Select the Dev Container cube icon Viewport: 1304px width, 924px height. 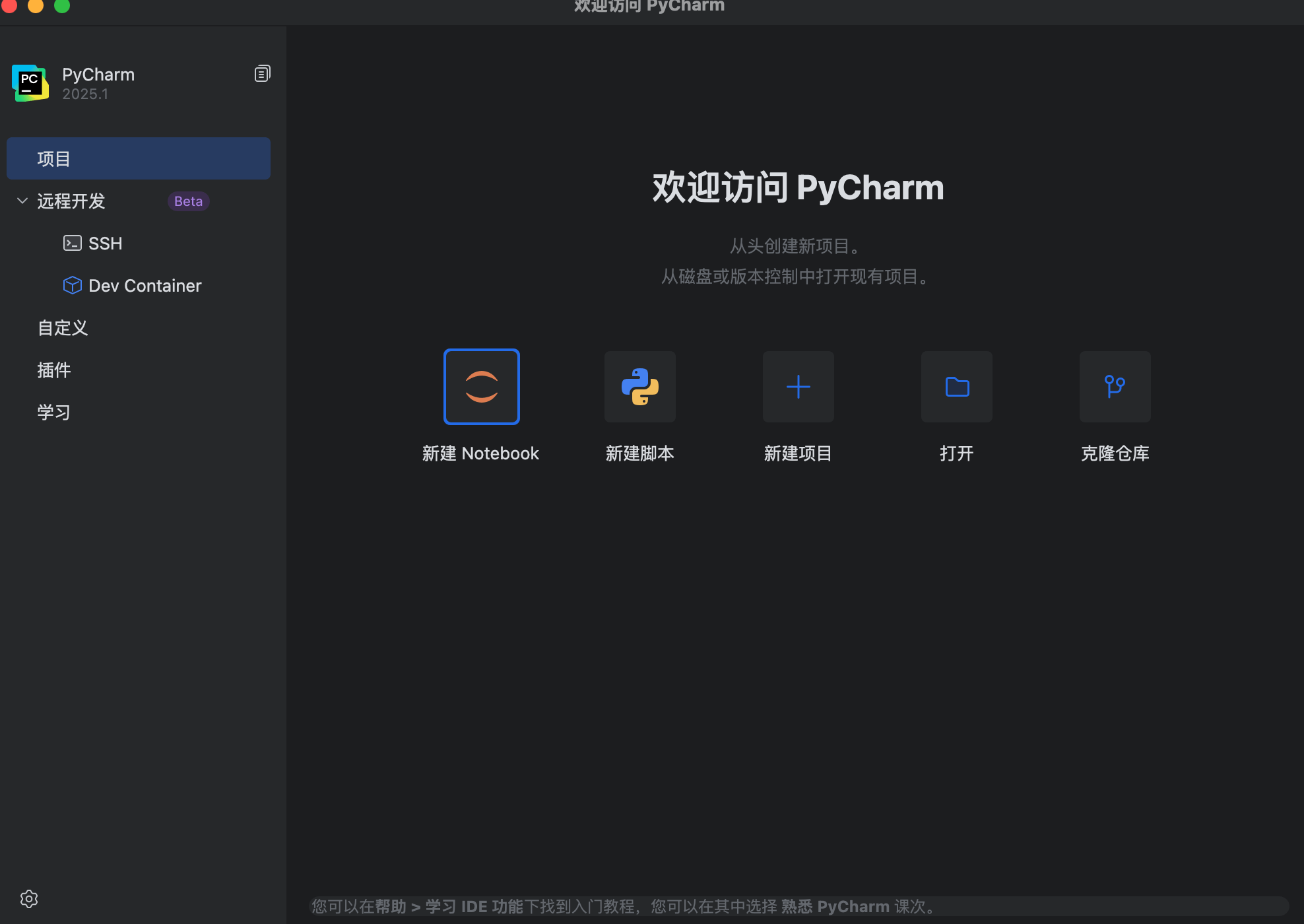[x=72, y=285]
